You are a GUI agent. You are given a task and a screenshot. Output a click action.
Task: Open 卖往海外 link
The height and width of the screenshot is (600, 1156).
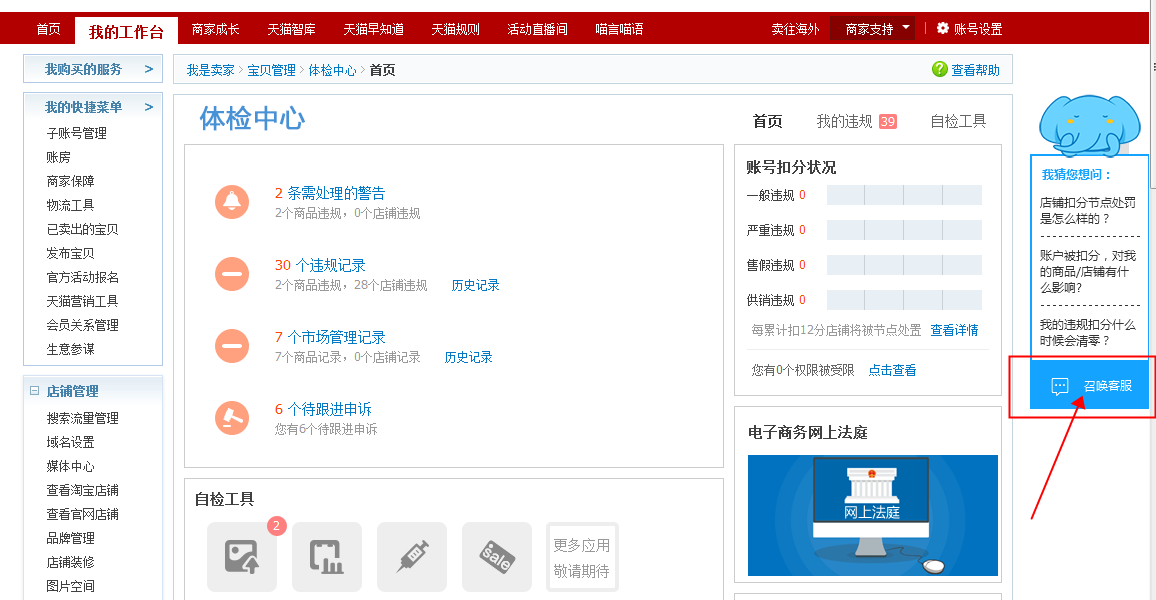[x=795, y=29]
